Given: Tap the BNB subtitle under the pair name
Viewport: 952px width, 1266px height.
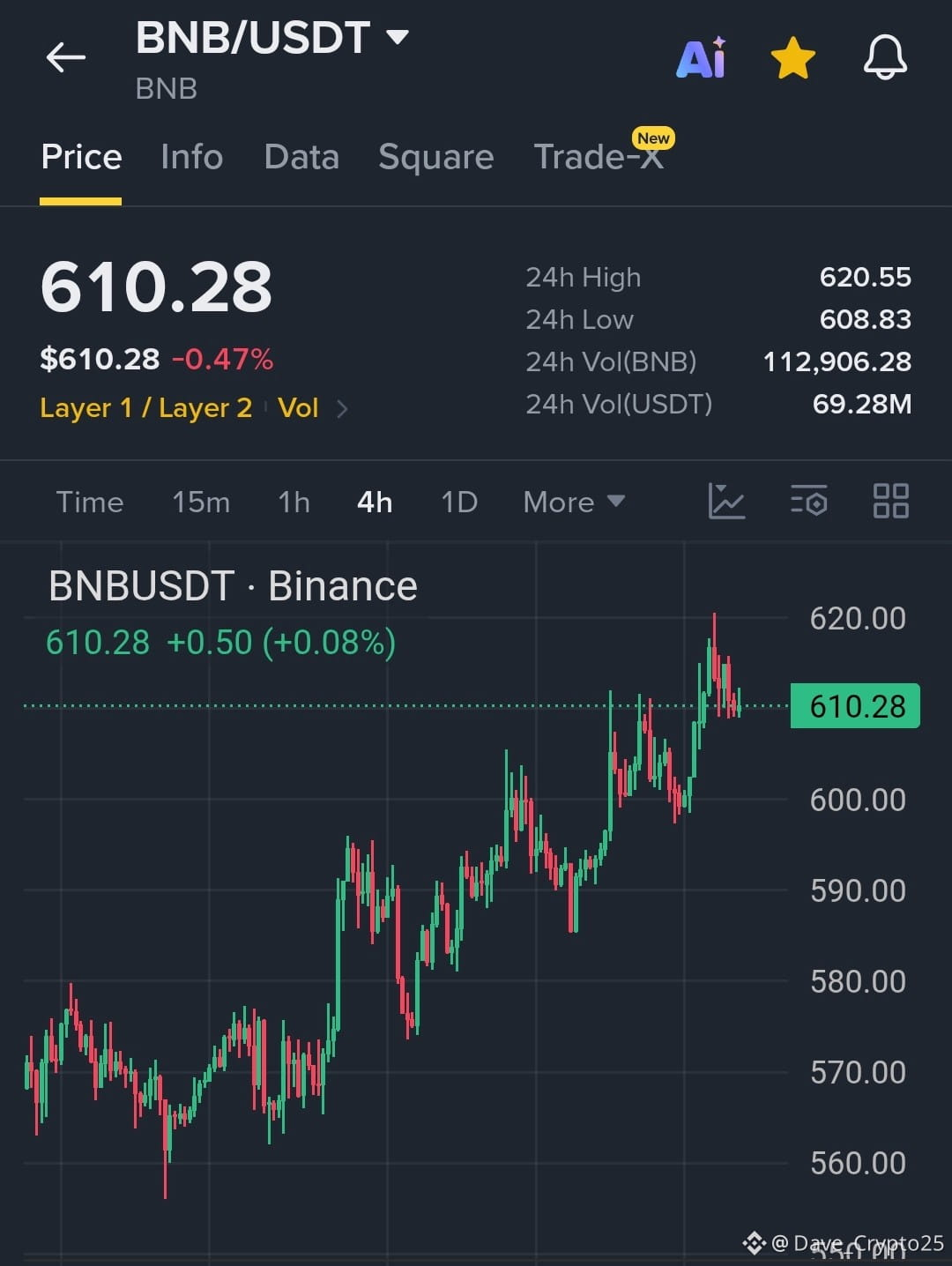Looking at the screenshot, I should [167, 89].
